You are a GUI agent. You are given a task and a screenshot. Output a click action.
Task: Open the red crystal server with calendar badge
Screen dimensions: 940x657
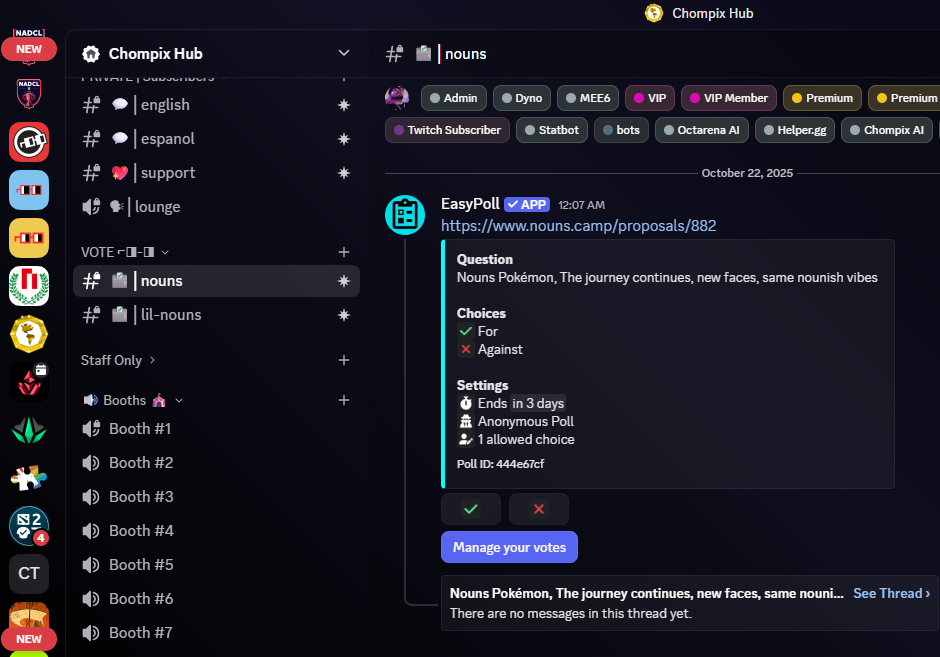tap(29, 382)
